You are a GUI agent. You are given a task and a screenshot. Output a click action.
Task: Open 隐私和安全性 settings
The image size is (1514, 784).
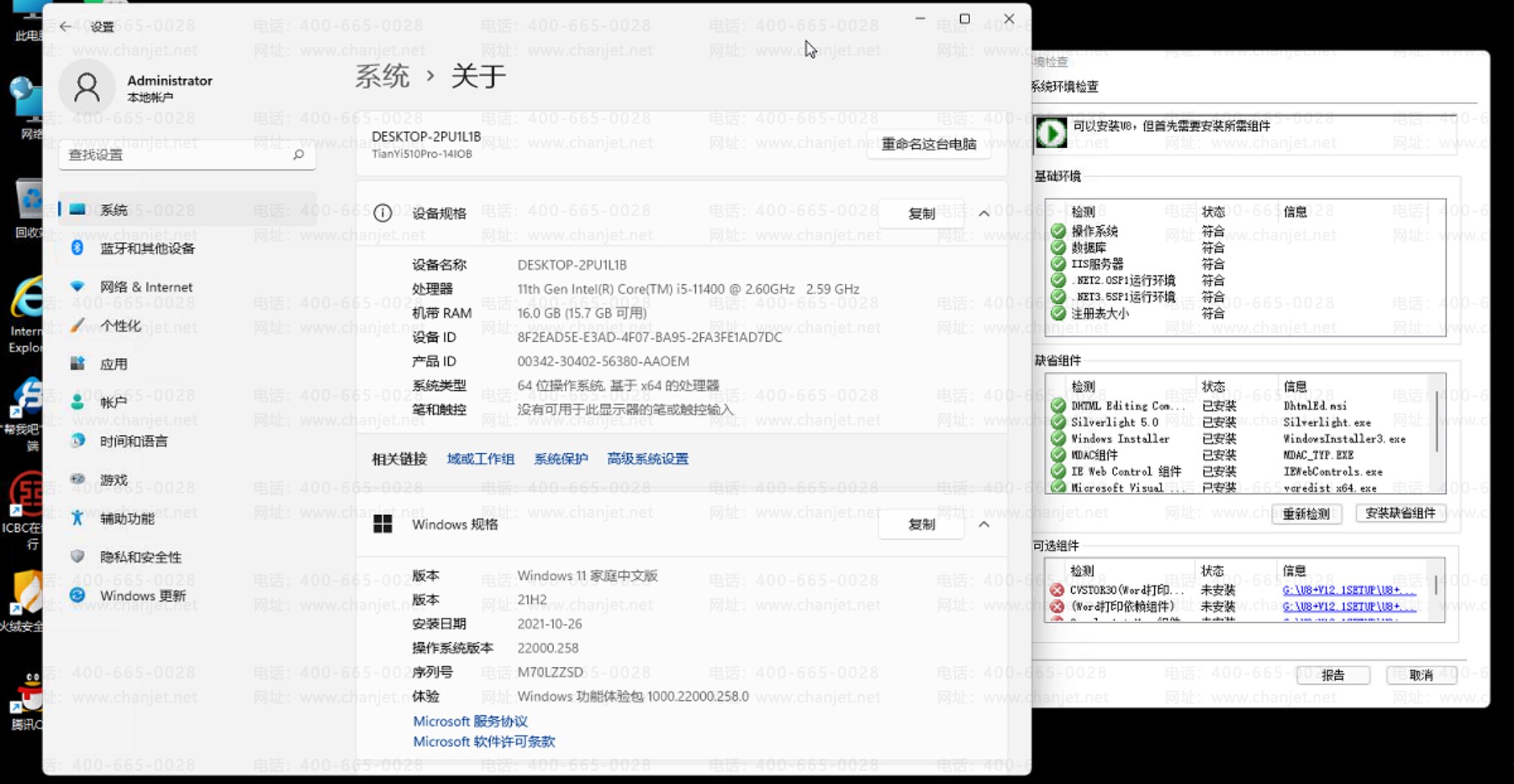tap(187, 557)
